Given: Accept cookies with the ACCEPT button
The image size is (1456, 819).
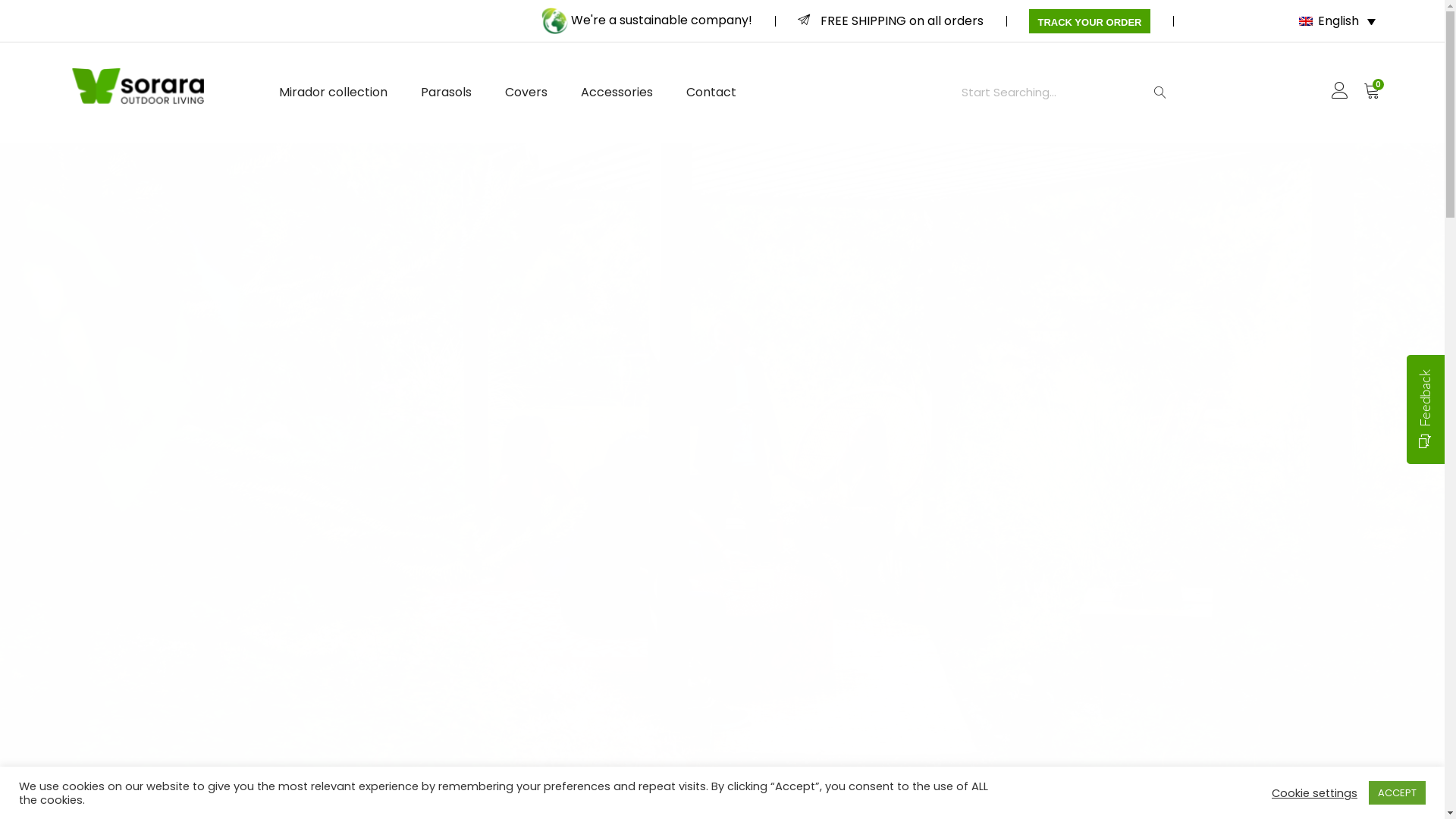Looking at the screenshot, I should click(x=1396, y=792).
